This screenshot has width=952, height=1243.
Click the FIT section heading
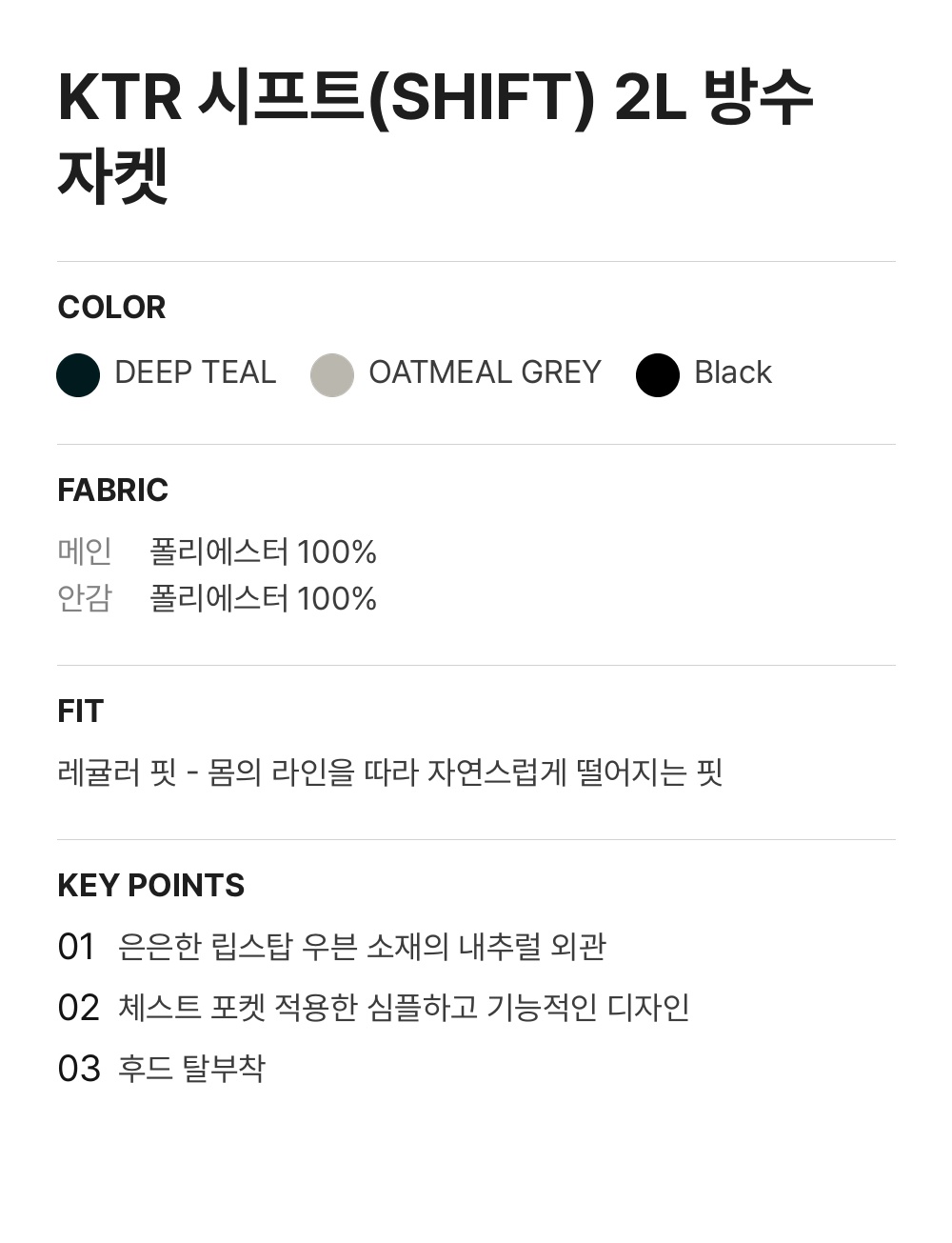tap(80, 712)
